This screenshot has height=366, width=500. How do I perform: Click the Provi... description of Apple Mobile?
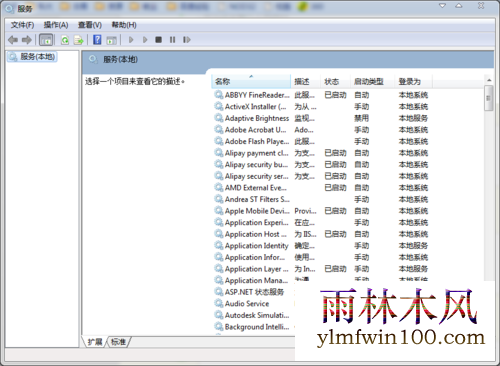pyautogui.click(x=305, y=211)
